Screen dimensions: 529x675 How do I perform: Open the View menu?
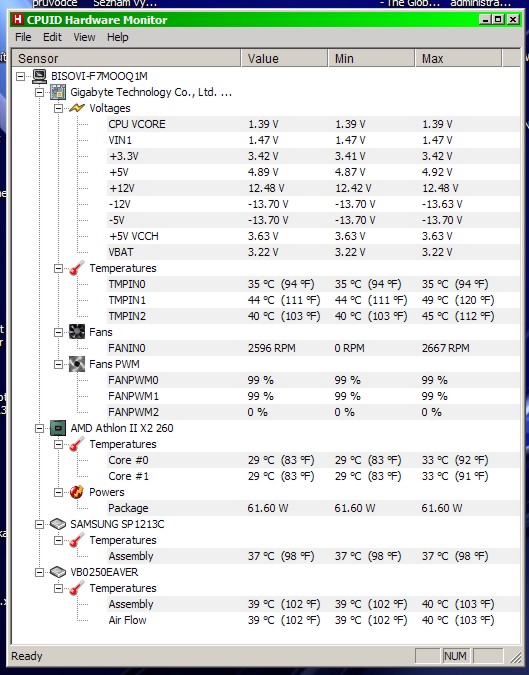pos(84,37)
